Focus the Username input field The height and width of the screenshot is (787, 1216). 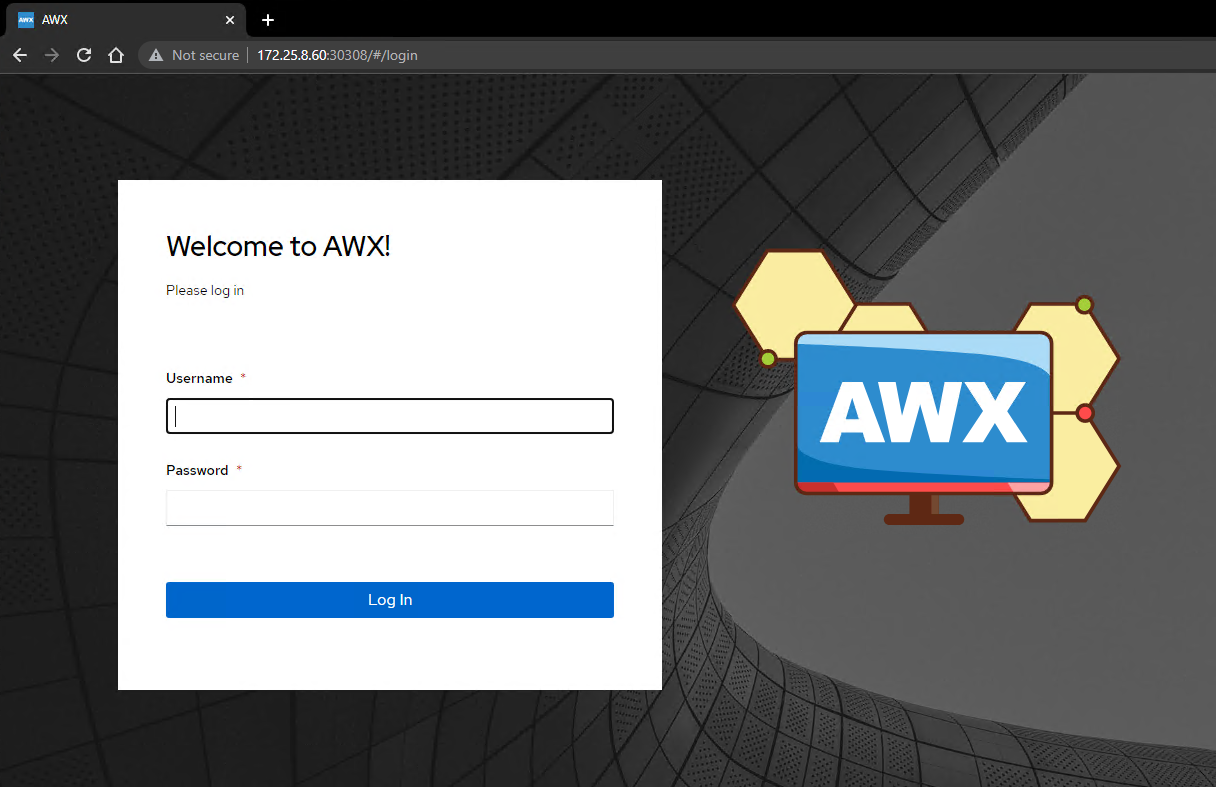tap(389, 416)
